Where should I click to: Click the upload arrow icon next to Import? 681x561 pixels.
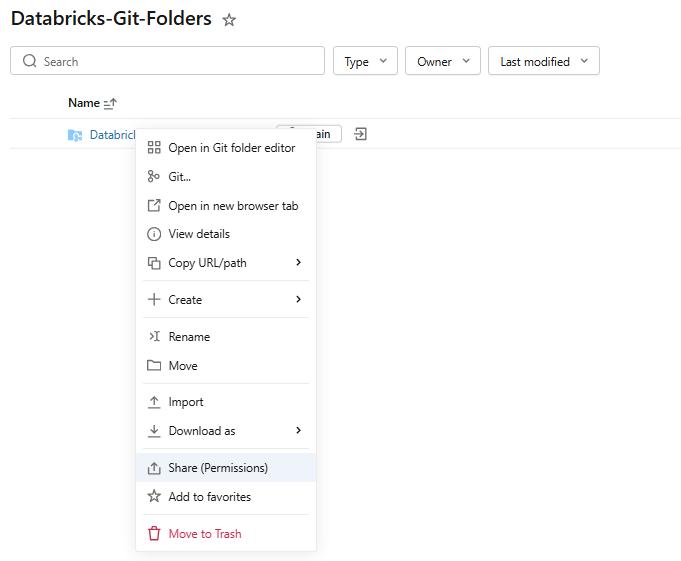(x=154, y=402)
